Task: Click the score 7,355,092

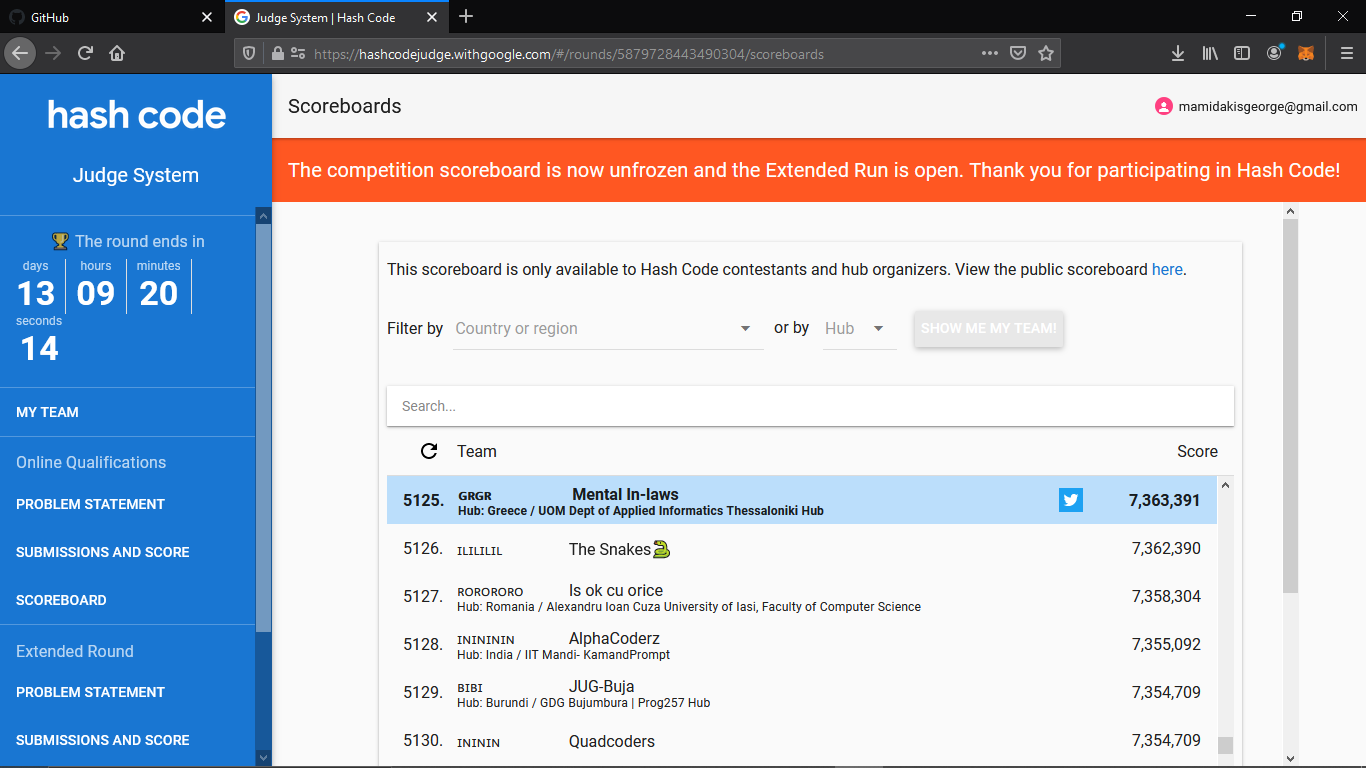Action: tap(1166, 644)
